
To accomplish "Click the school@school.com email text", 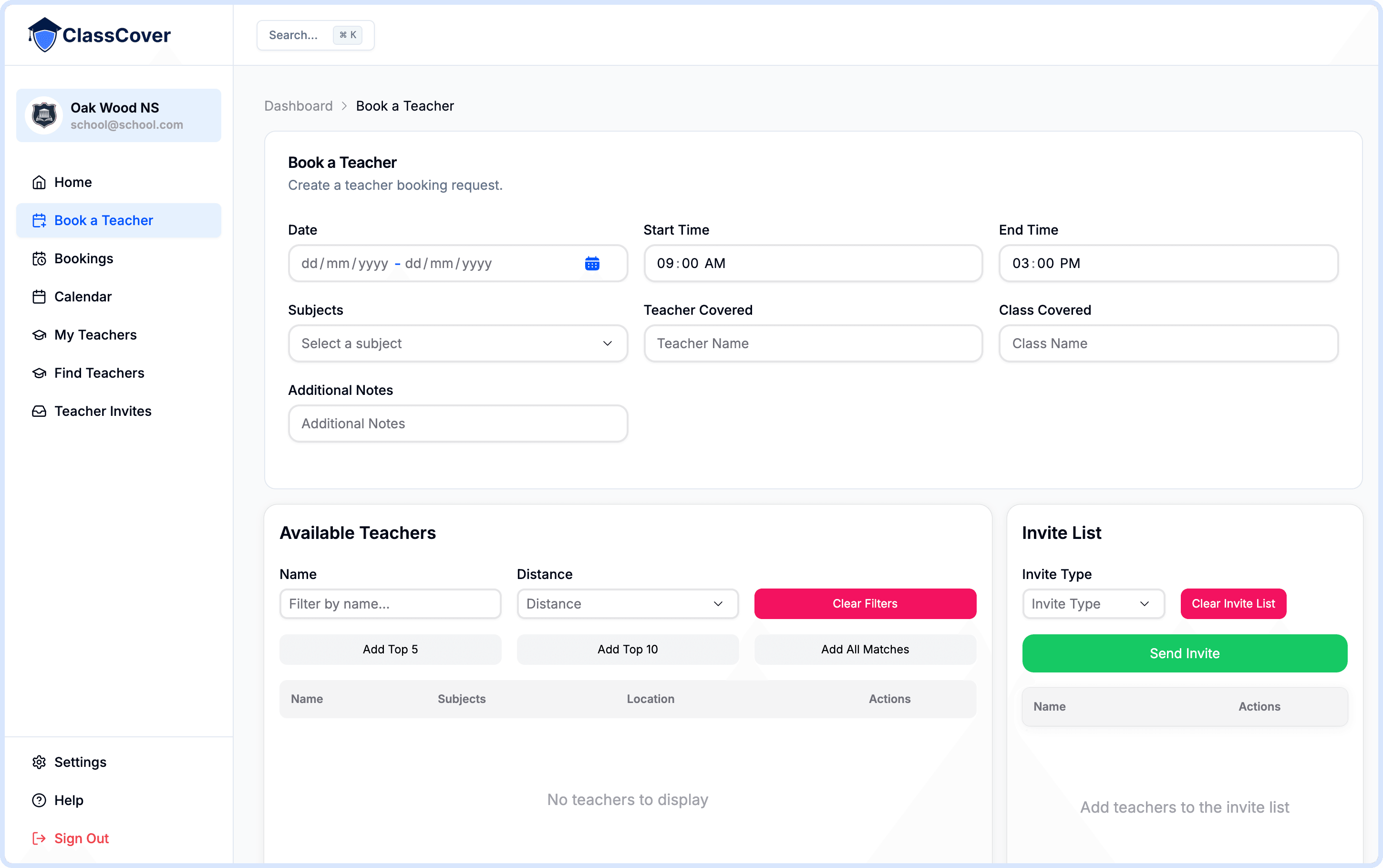I will coord(127,125).
